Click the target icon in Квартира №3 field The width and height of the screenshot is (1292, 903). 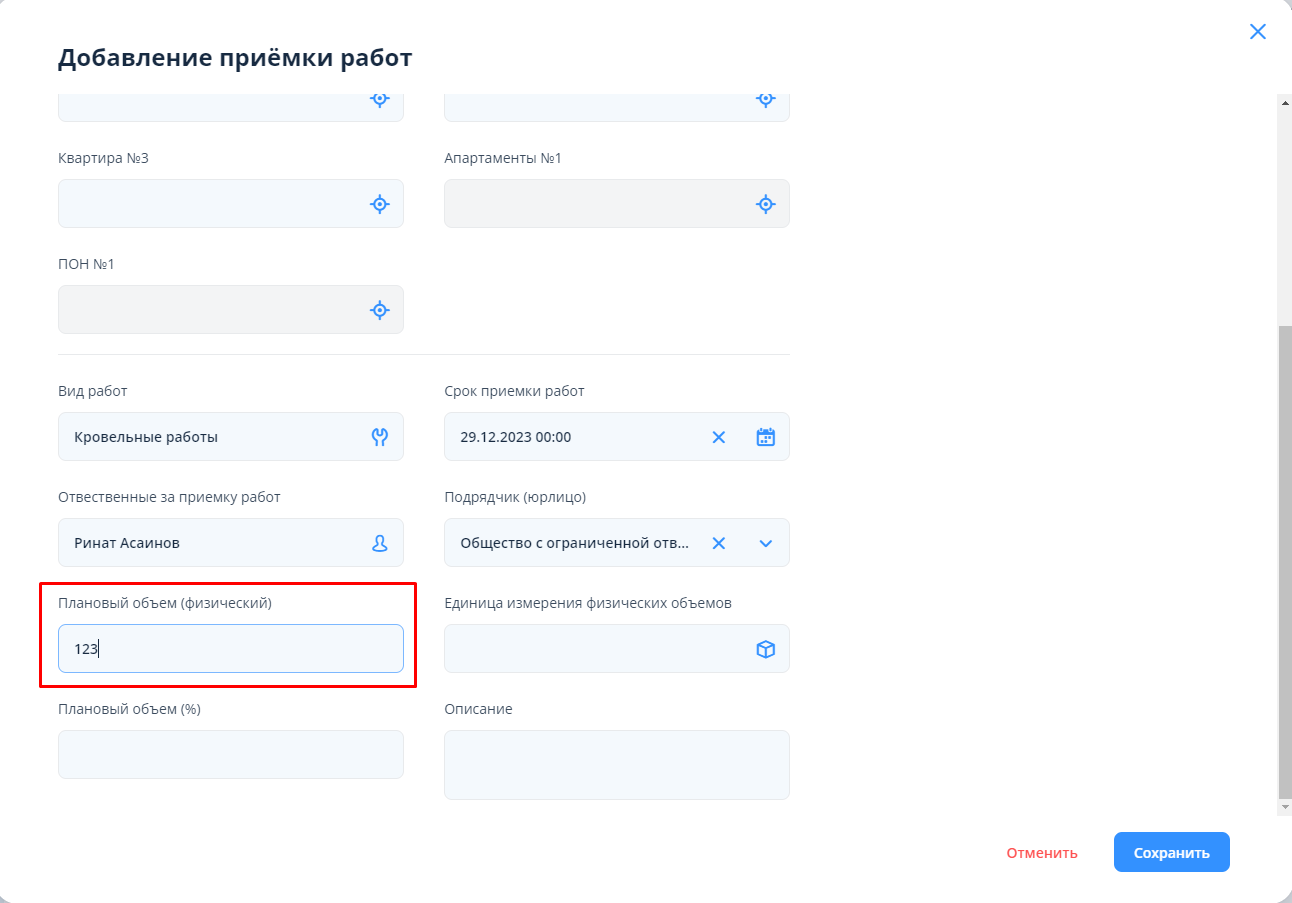379,204
